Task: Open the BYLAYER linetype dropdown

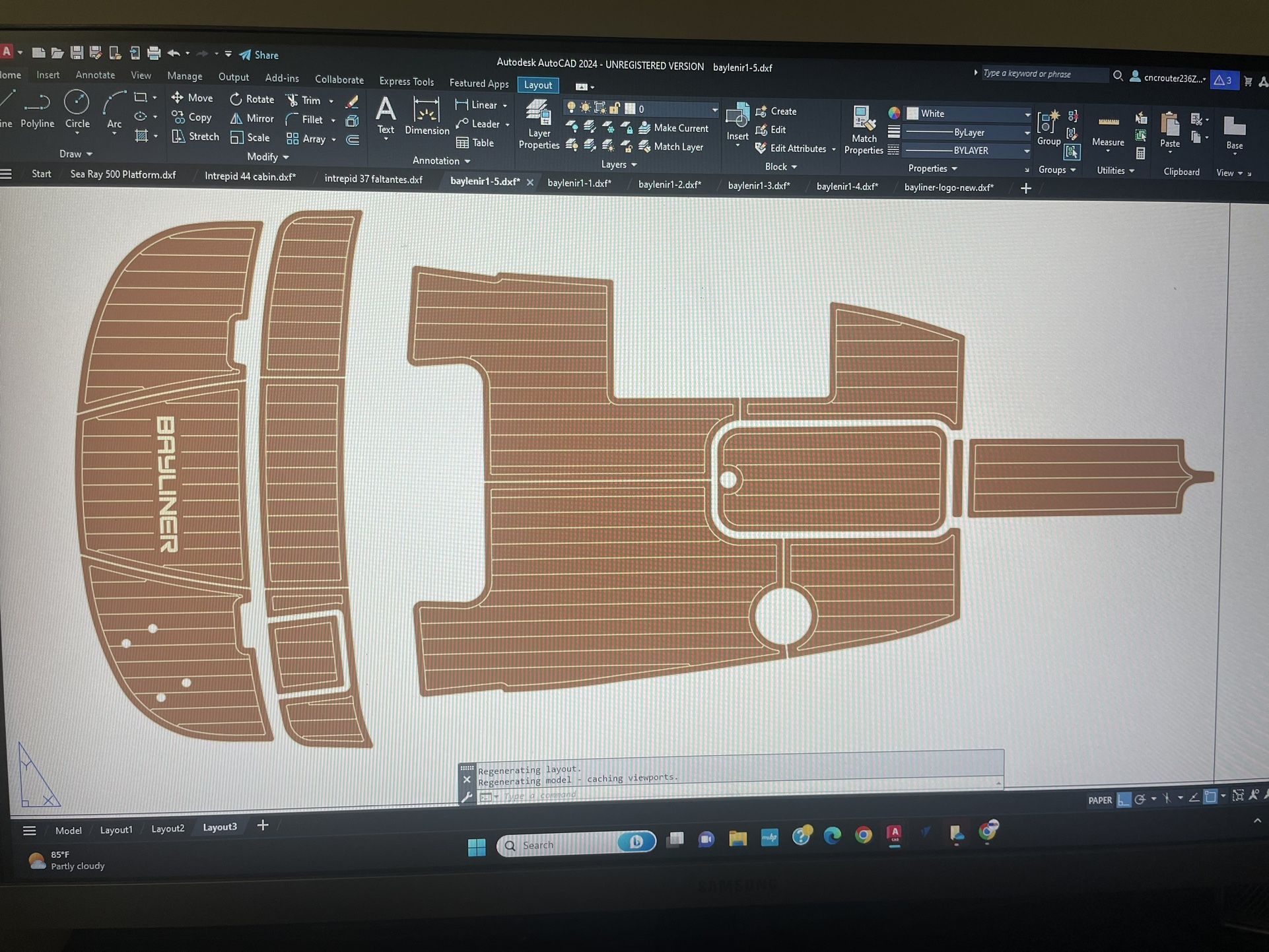Action: tap(968, 151)
